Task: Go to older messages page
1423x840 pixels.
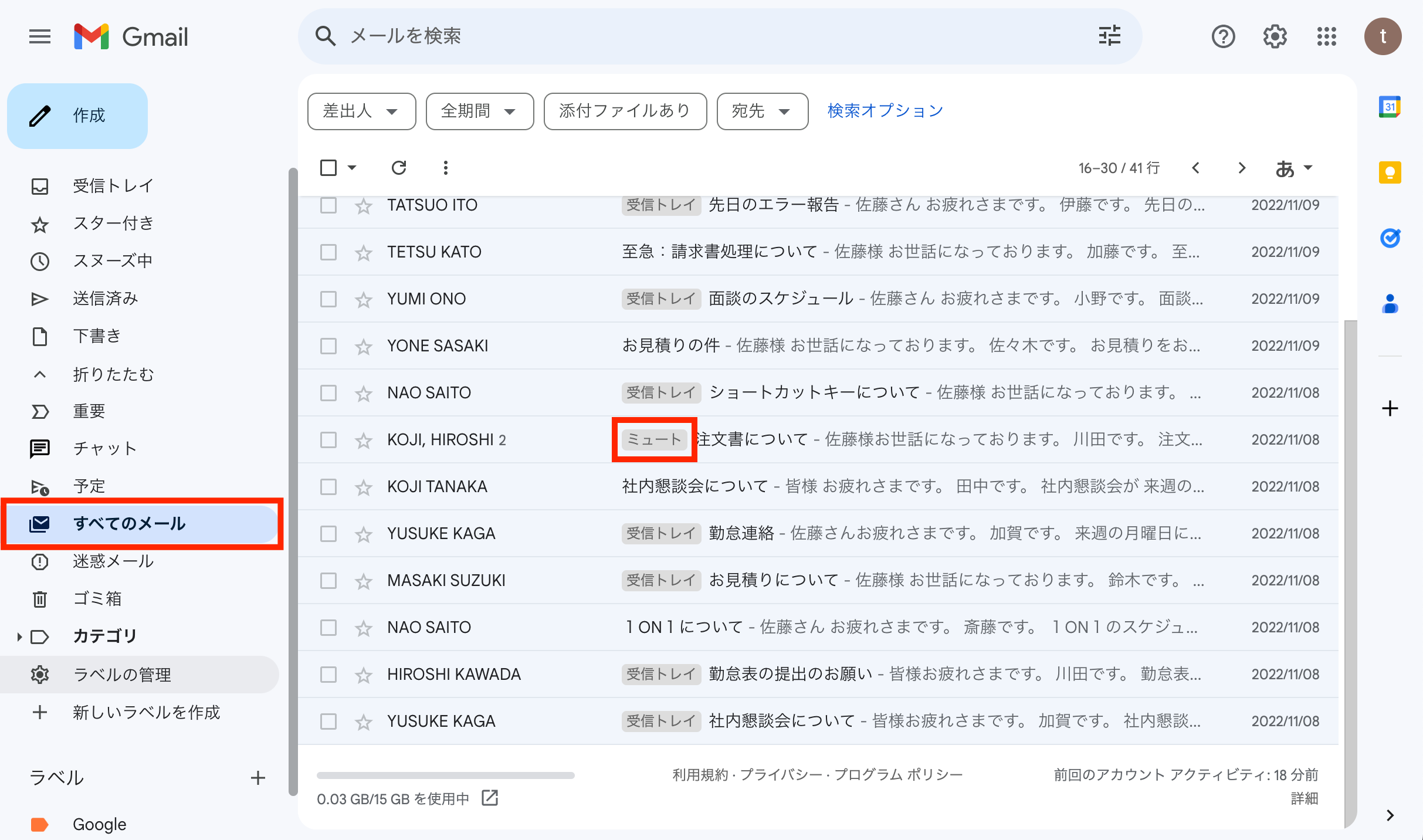Action: [1241, 168]
